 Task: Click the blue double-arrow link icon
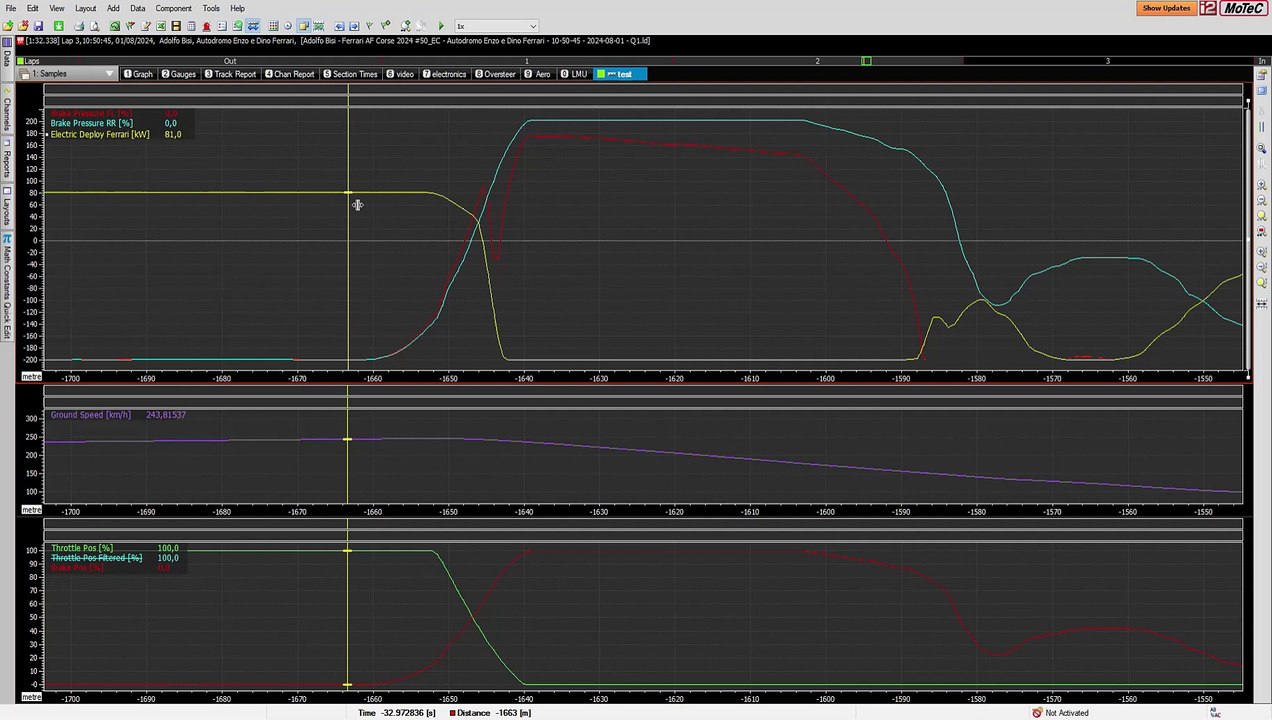pos(253,26)
